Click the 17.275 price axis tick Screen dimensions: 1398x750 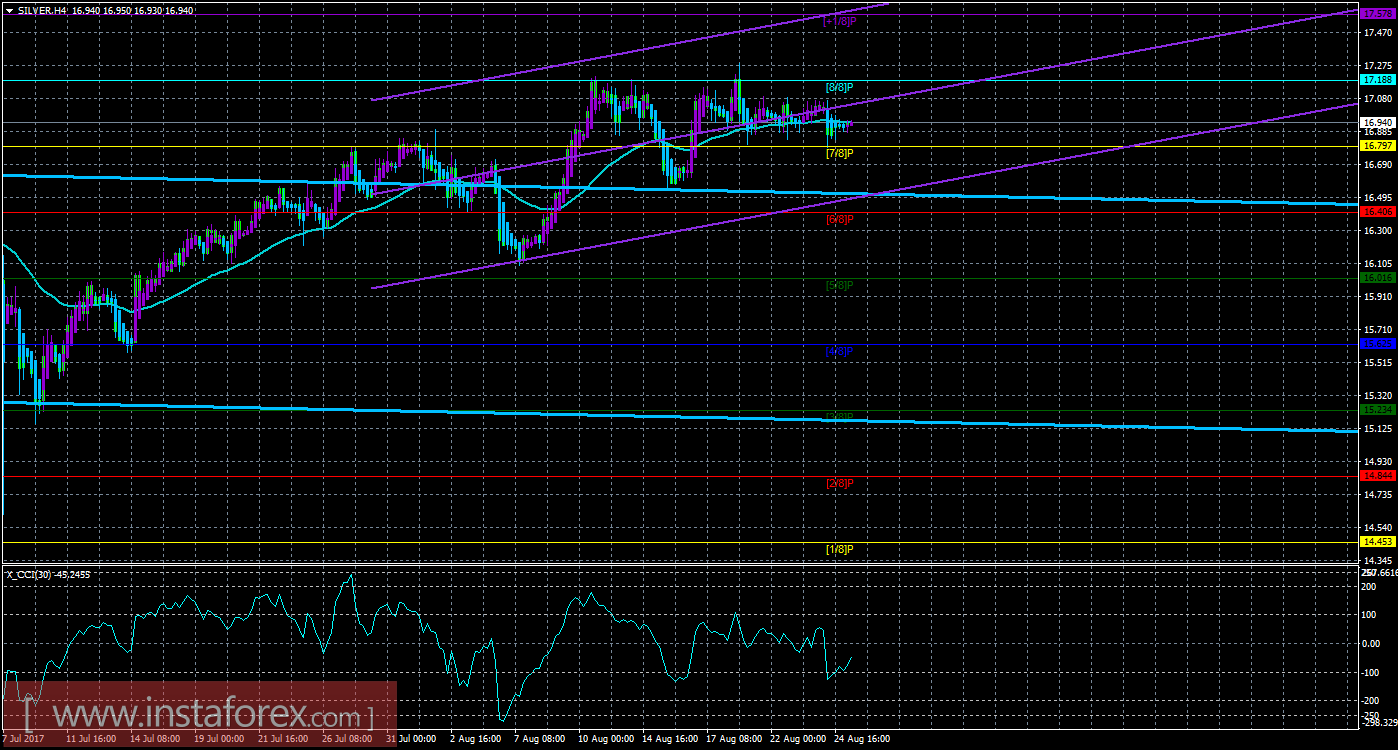pyautogui.click(x=1377, y=66)
